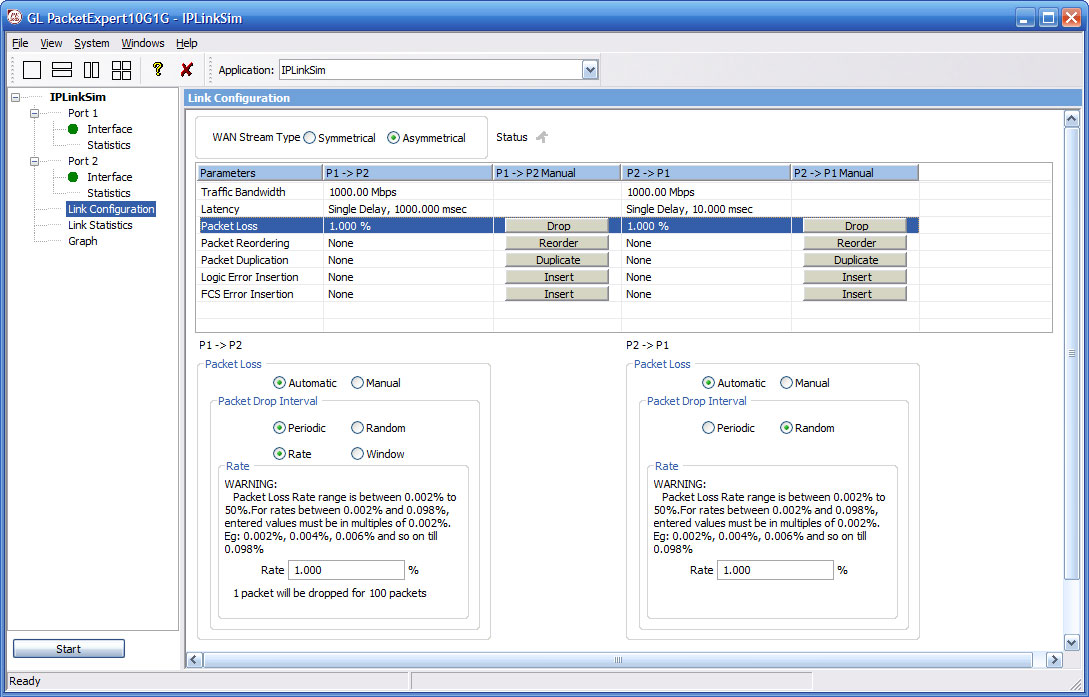The image size is (1089, 697).
Task: Choose Periodic drop interval for P2 -> P1
Action: (708, 428)
